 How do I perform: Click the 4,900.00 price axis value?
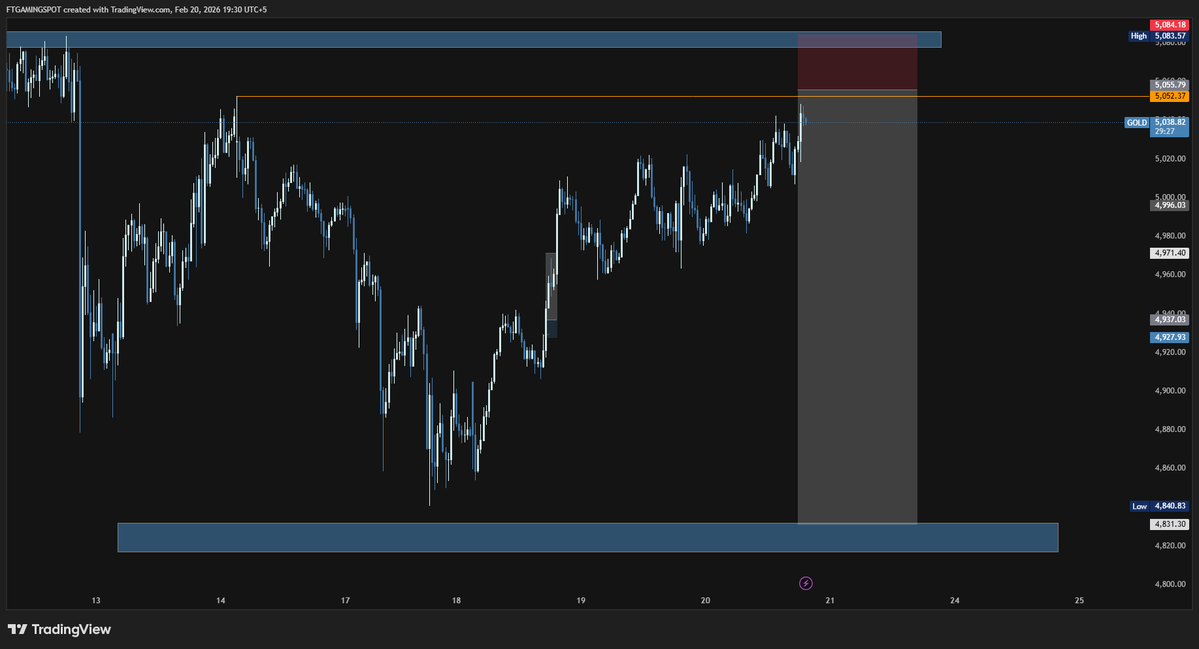point(1170,391)
